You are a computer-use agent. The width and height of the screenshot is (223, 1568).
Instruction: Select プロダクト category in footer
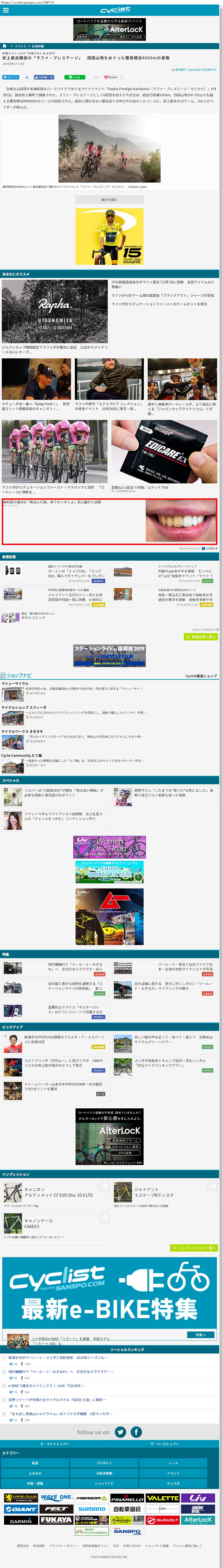coord(104,1463)
